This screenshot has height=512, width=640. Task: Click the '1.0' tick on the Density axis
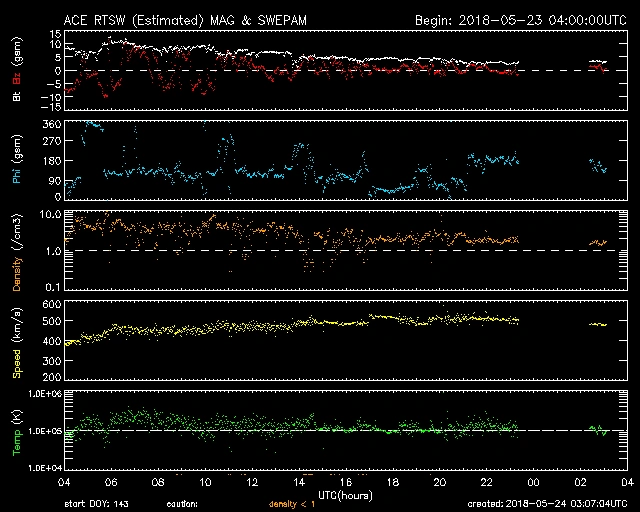pyautogui.click(x=53, y=251)
